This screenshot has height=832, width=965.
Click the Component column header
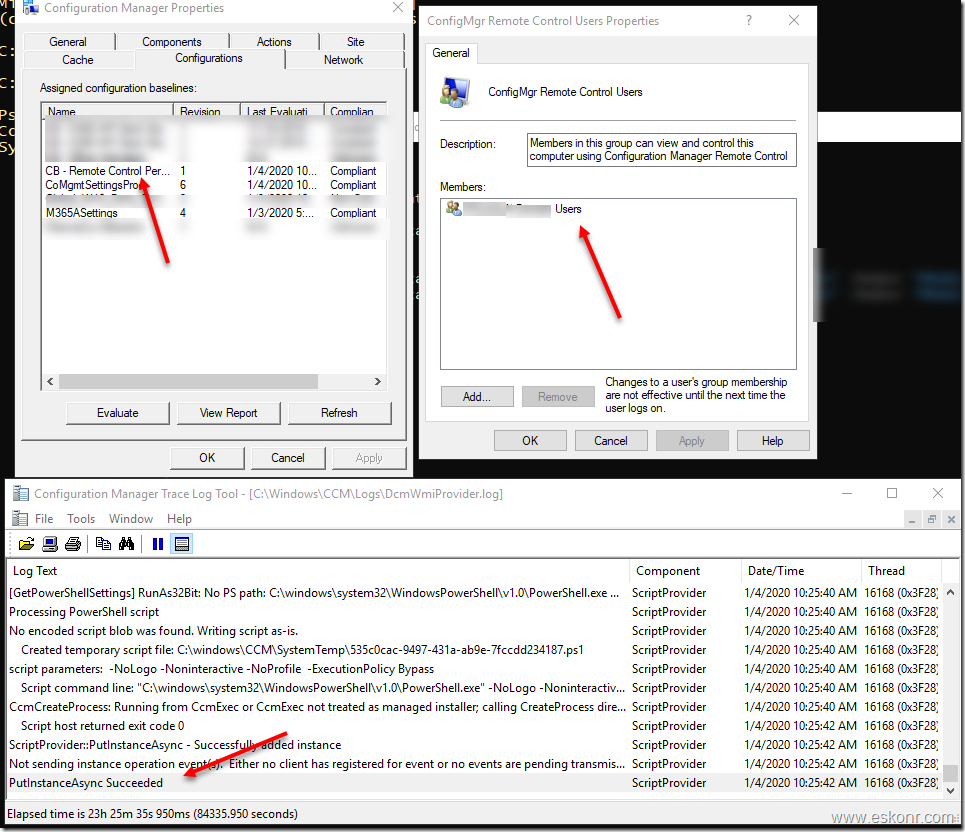(x=685, y=571)
